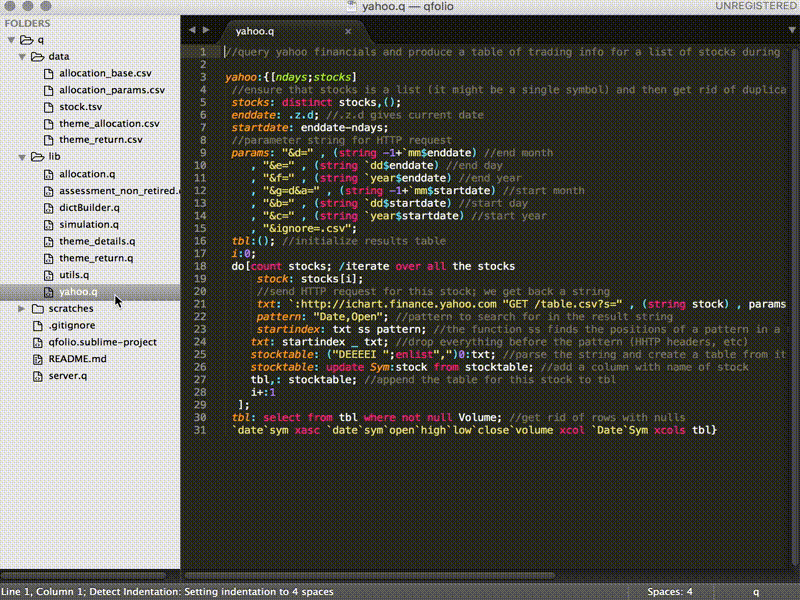Click the utils.q file icon
The width and height of the screenshot is (800, 600).
pyautogui.click(x=48, y=276)
